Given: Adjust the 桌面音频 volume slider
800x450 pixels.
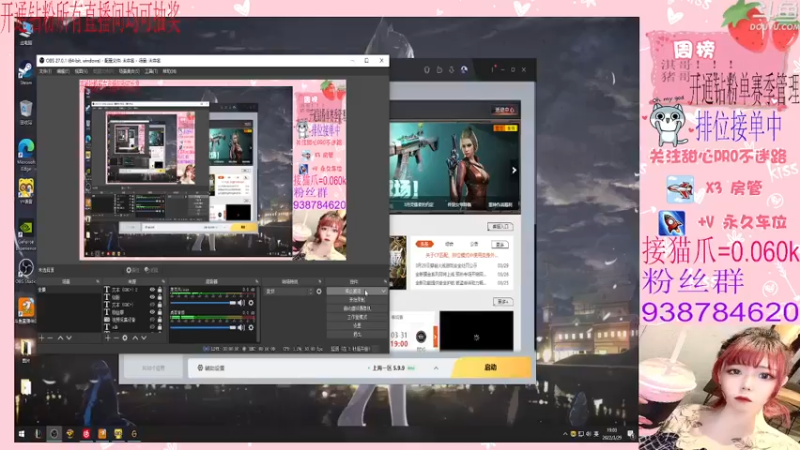Looking at the screenshot, I should 203,328.
